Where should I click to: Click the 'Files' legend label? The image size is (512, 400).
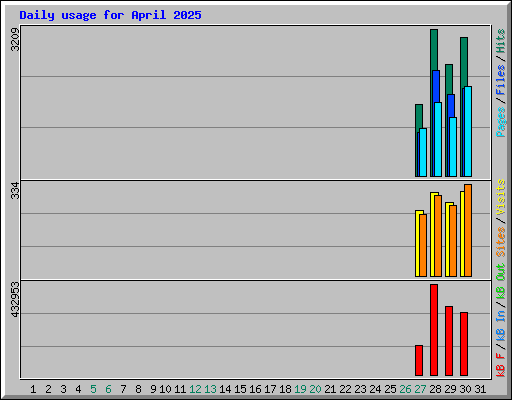pyautogui.click(x=501, y=80)
